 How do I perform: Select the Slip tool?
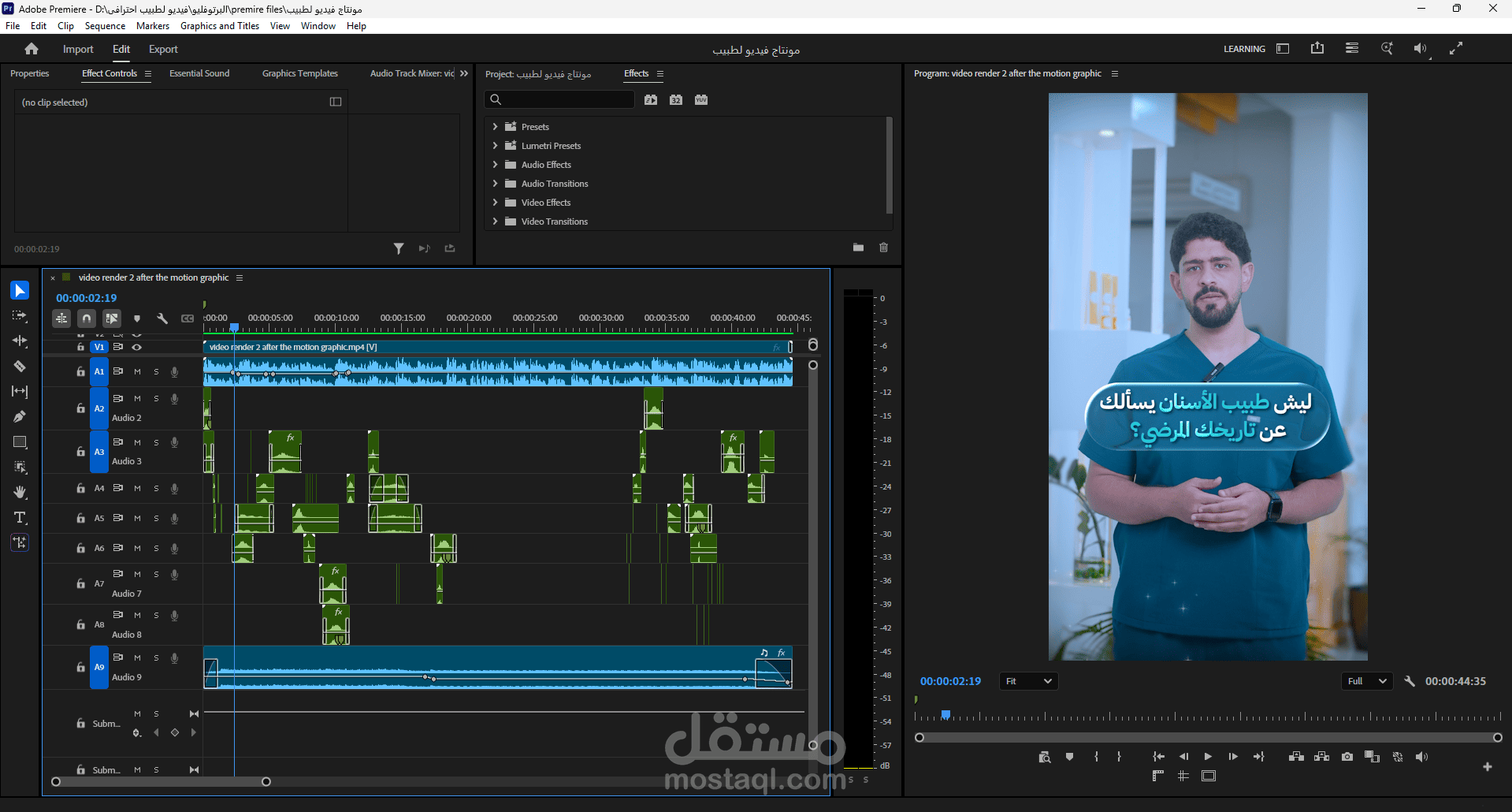(20, 392)
